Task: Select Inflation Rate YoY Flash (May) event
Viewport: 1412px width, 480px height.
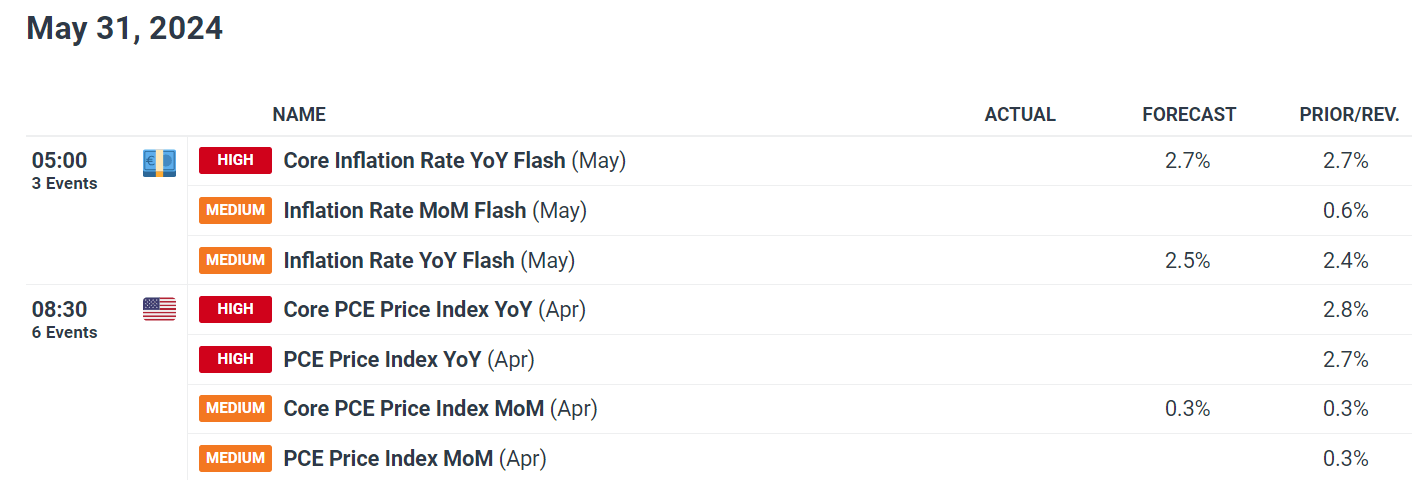Action: pyautogui.click(x=429, y=260)
